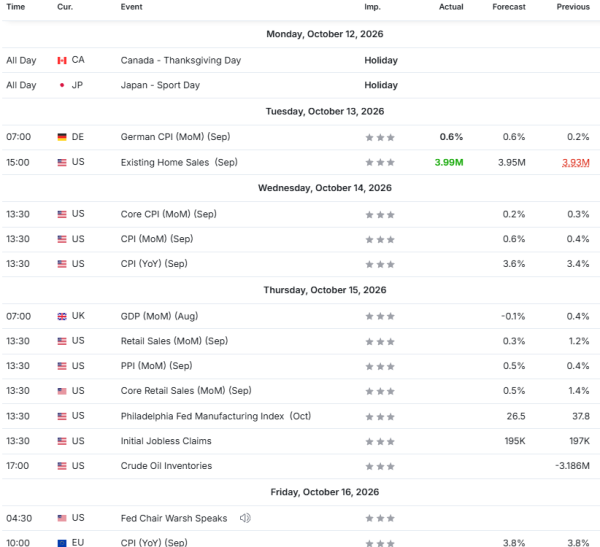
Task: Click the Wednesday, October 14, 2026 date heading
Action: pos(324,188)
